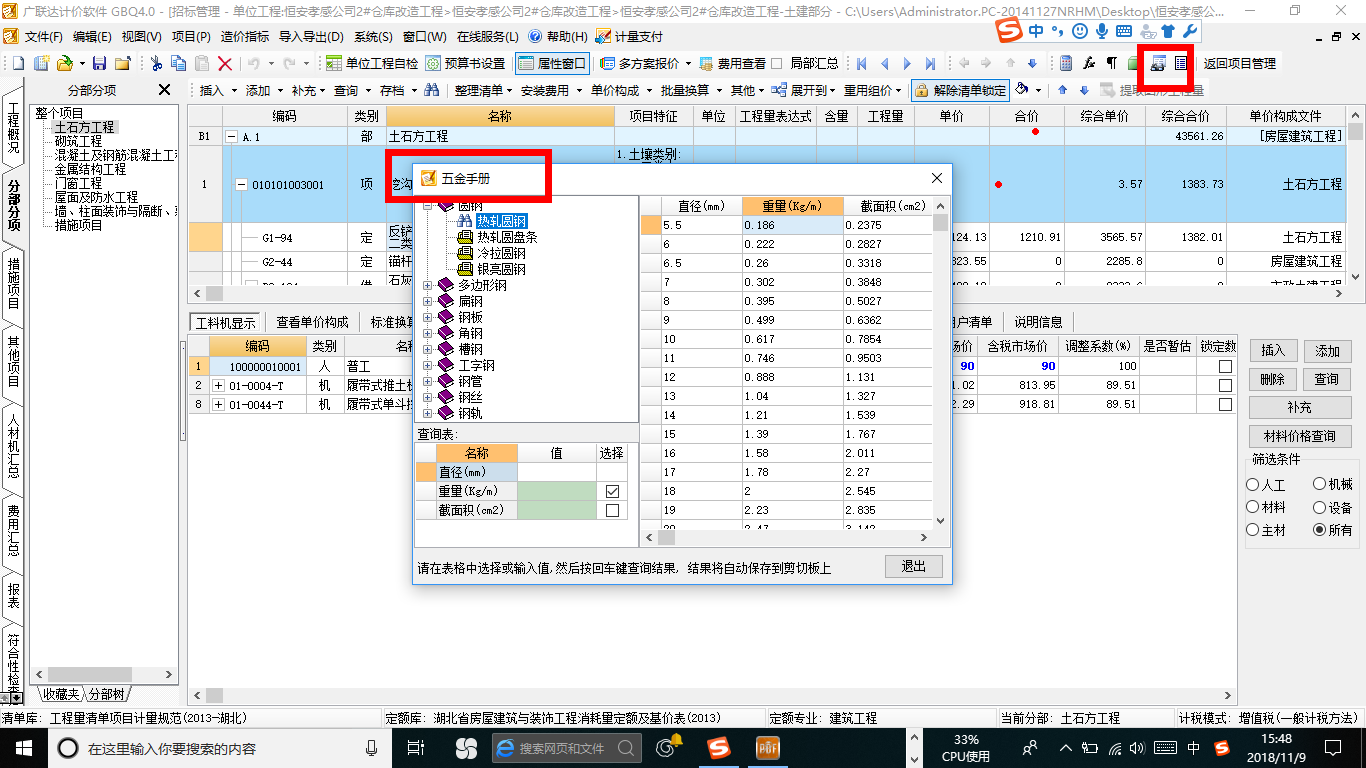Click the Copy toolbar icon
Screen dimensions: 1366x768
point(179,63)
